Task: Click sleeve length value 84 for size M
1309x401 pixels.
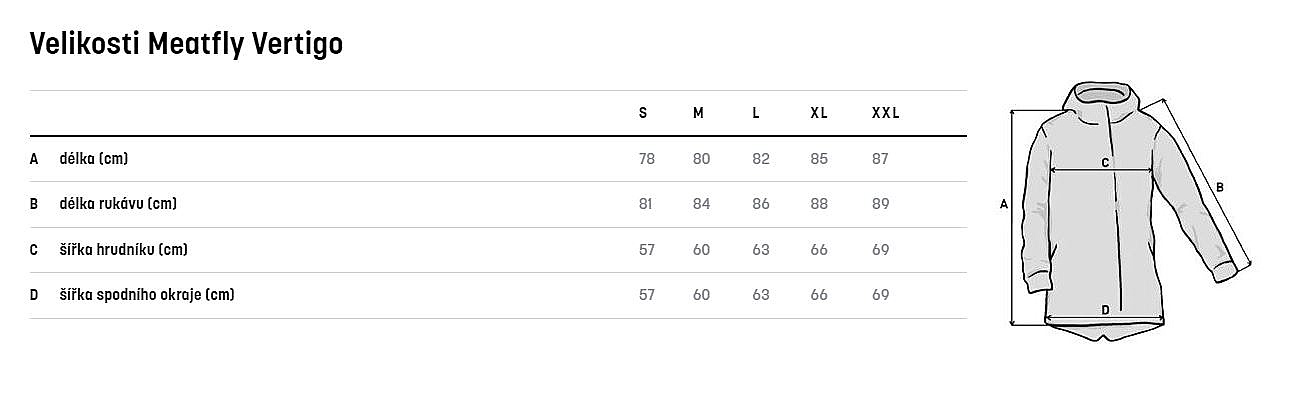Action: pyautogui.click(x=701, y=204)
